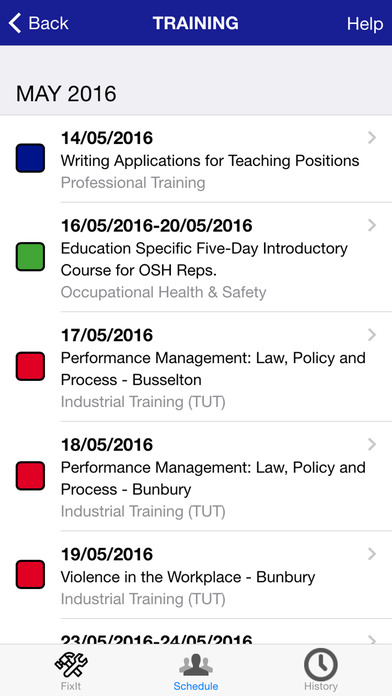Screen dimensions: 392x696
Task: Open Education Specific Five-Day Introductory Course
Action: (x=196, y=257)
